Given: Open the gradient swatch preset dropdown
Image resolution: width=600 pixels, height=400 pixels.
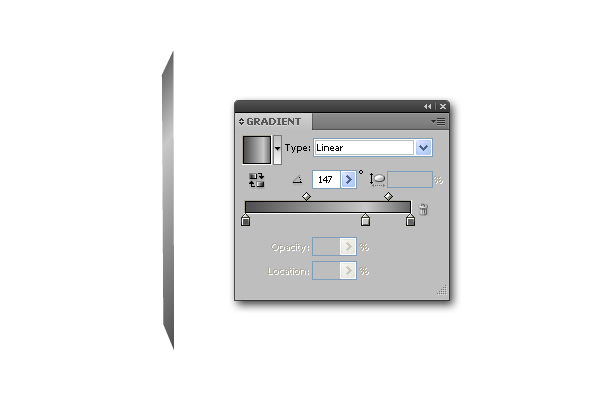Looking at the screenshot, I should tap(277, 149).
